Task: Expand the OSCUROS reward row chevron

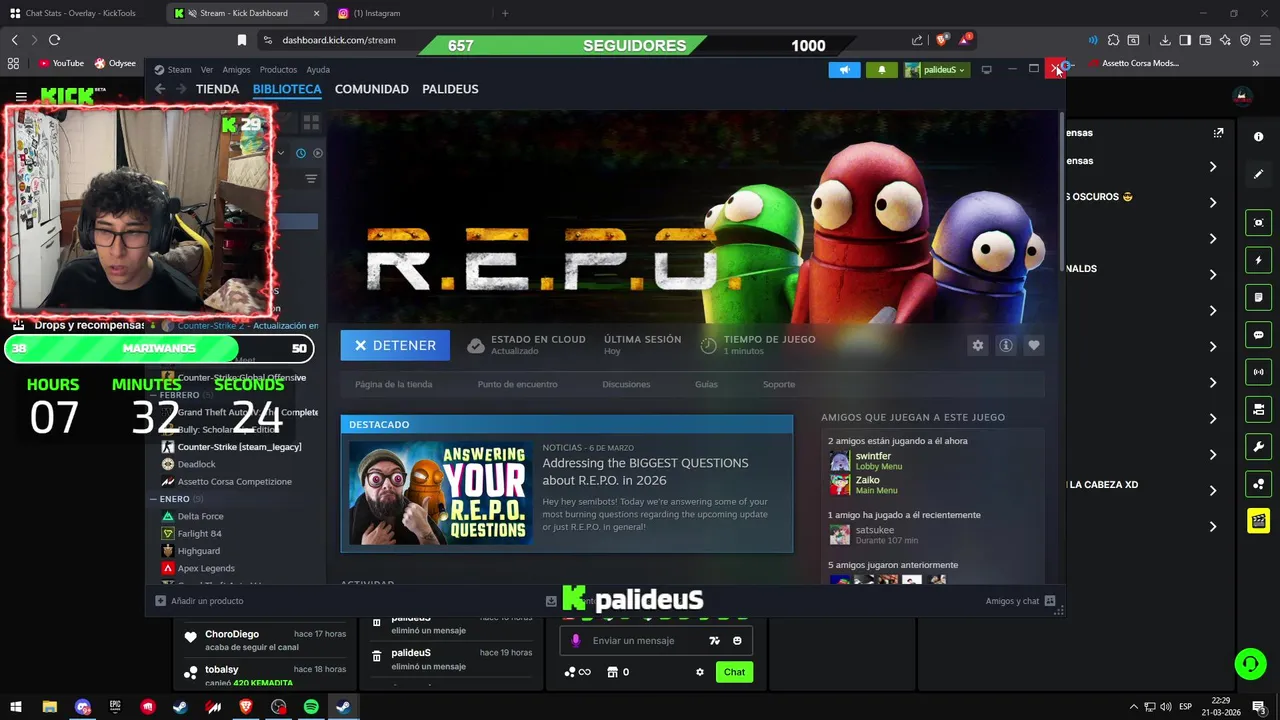Action: click(1213, 203)
